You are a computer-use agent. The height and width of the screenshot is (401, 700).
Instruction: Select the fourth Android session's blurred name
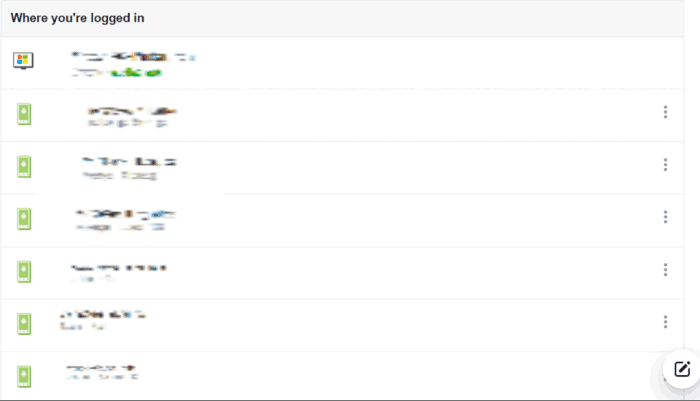[118, 268]
